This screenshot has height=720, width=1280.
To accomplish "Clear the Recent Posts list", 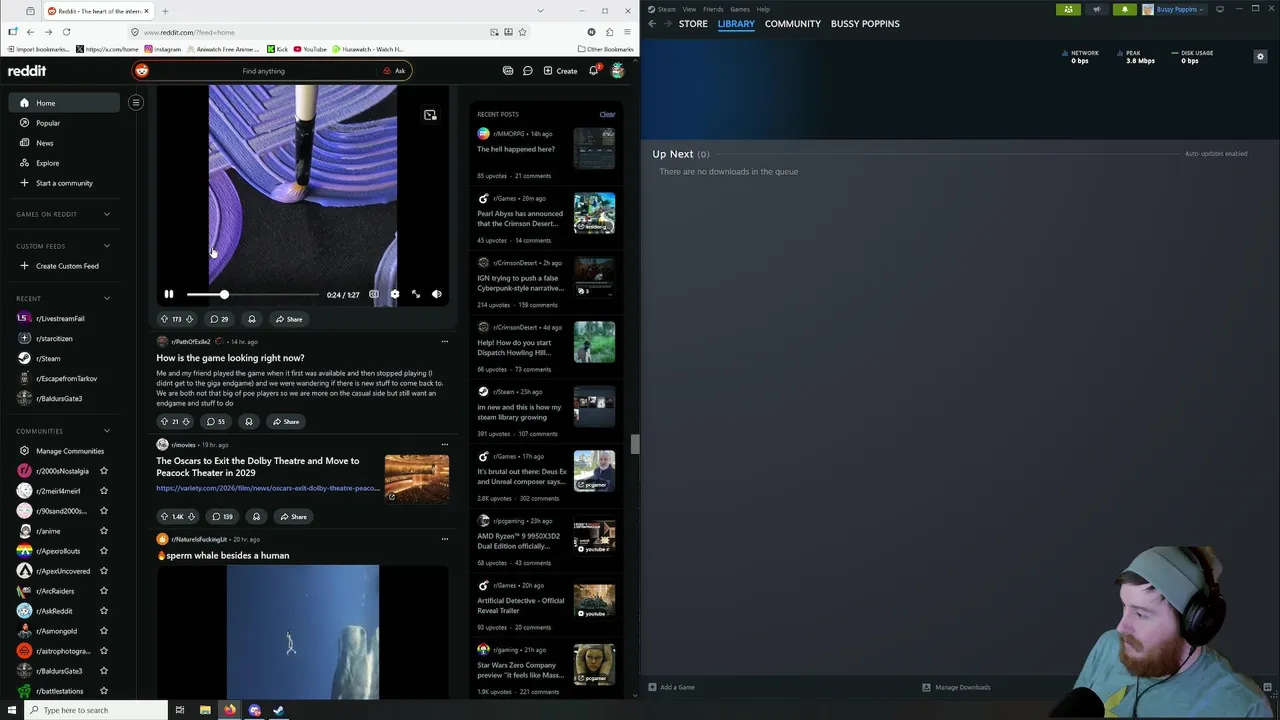I will (607, 114).
